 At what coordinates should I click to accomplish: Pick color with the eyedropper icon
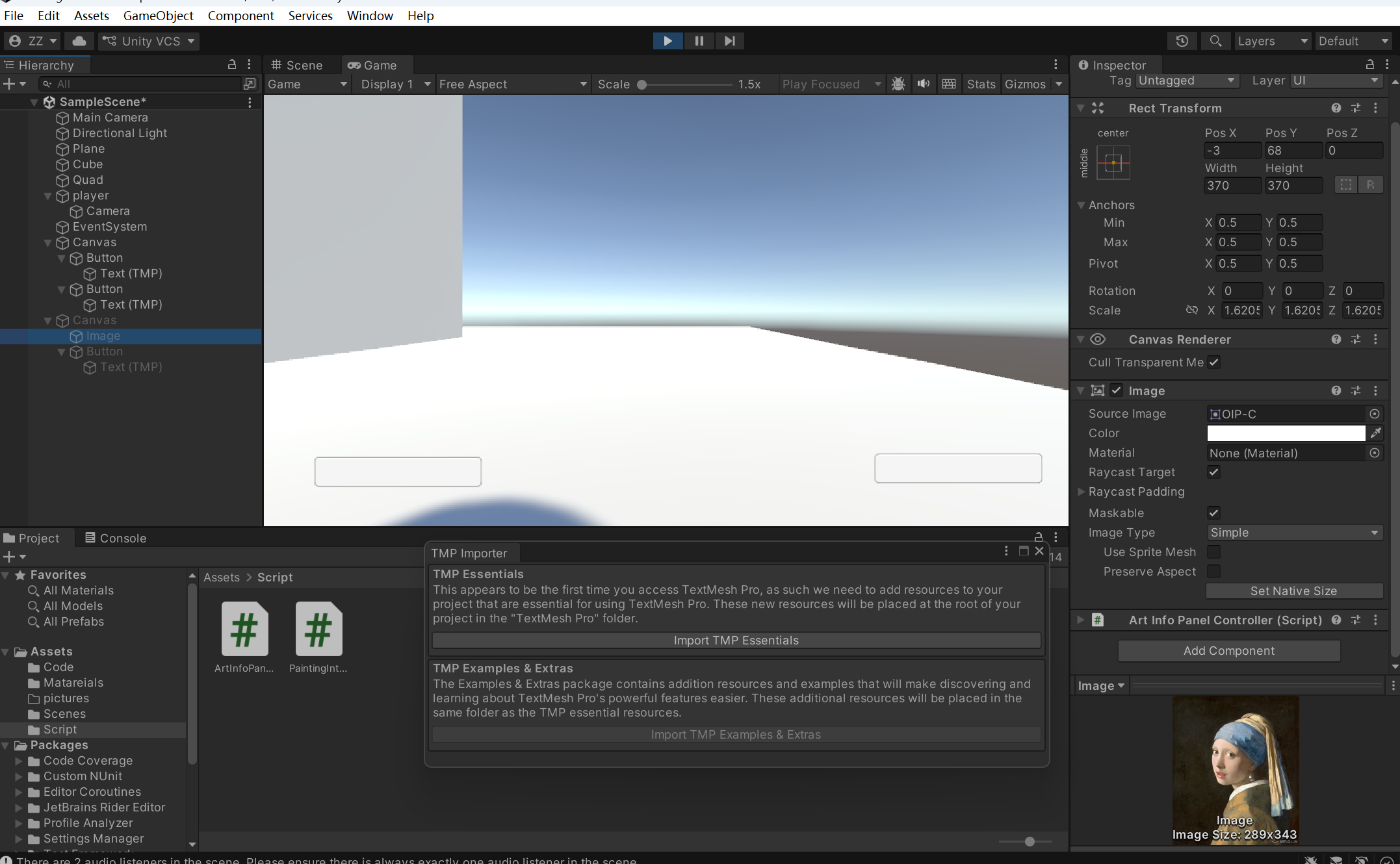[x=1375, y=433]
